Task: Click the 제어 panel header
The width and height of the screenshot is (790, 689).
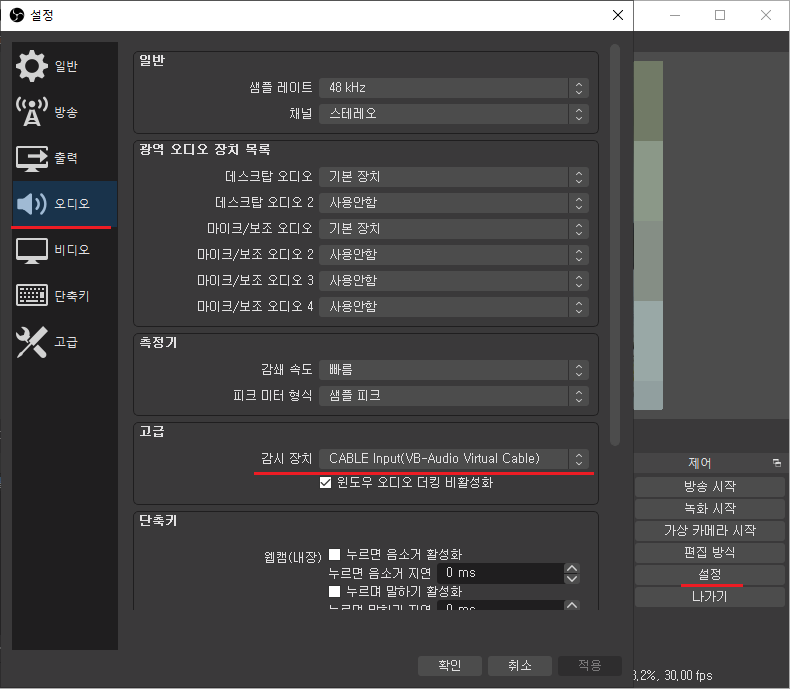Action: [700, 463]
